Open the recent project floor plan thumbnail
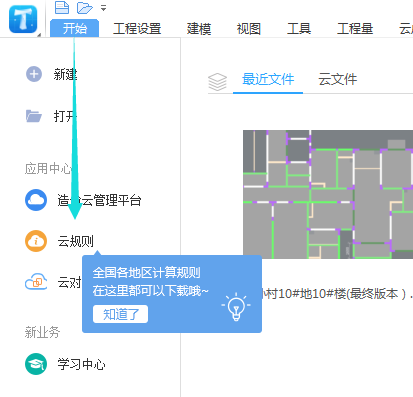The image size is (413, 397). [328, 194]
